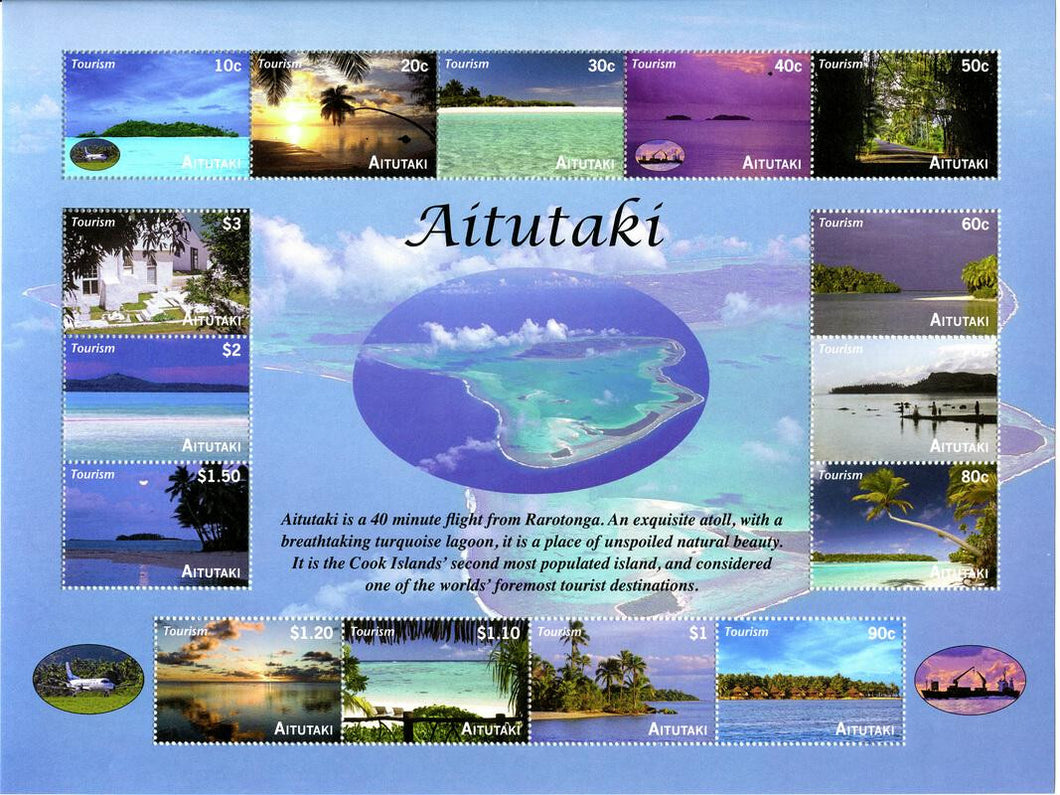Choose the $1.50 moonlit palm stamp
Viewport: 1060px width, 795px height.
pyautogui.click(x=156, y=525)
